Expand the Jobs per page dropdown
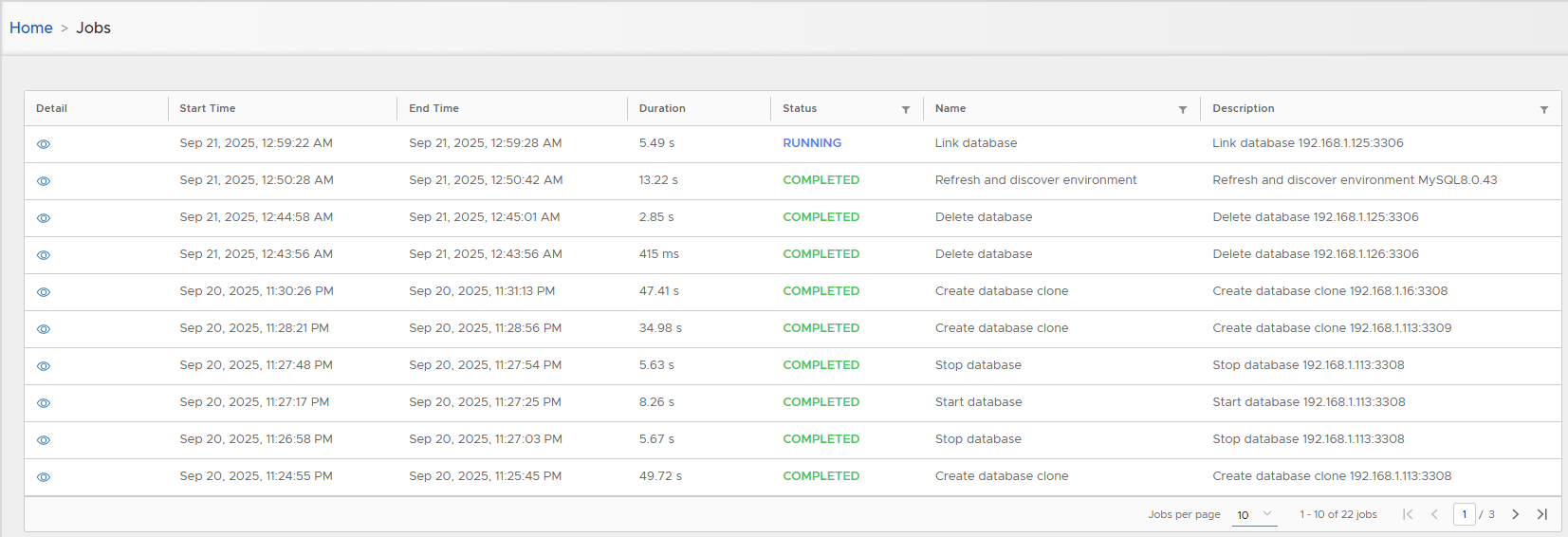Image resolution: width=1568 pixels, height=537 pixels. click(x=1254, y=514)
